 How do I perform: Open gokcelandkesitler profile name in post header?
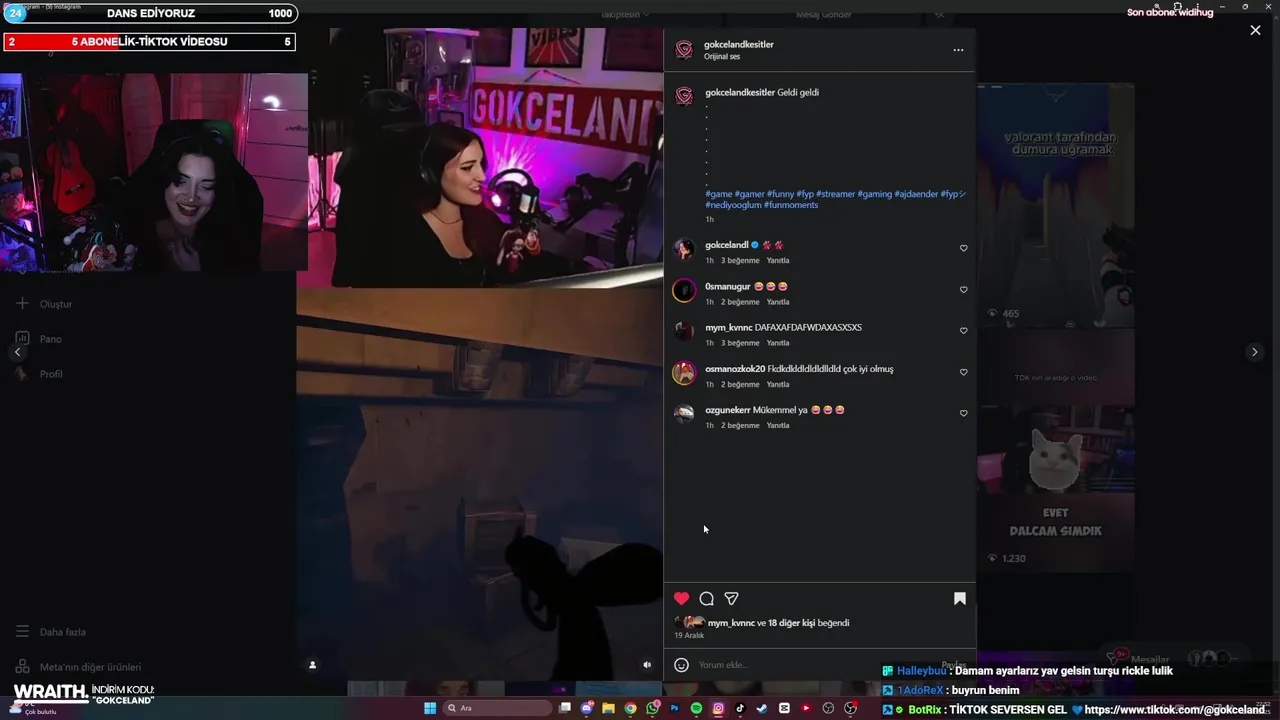pyautogui.click(x=739, y=44)
